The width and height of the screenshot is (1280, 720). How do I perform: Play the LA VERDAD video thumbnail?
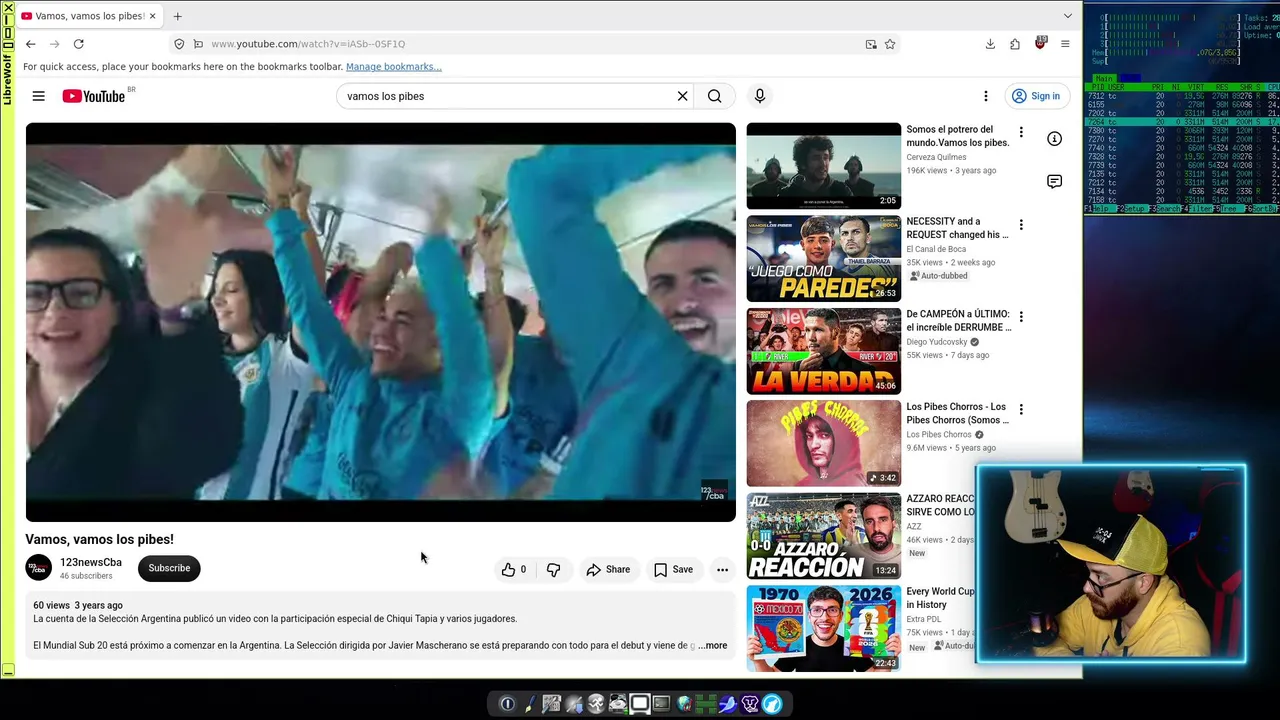click(x=824, y=351)
